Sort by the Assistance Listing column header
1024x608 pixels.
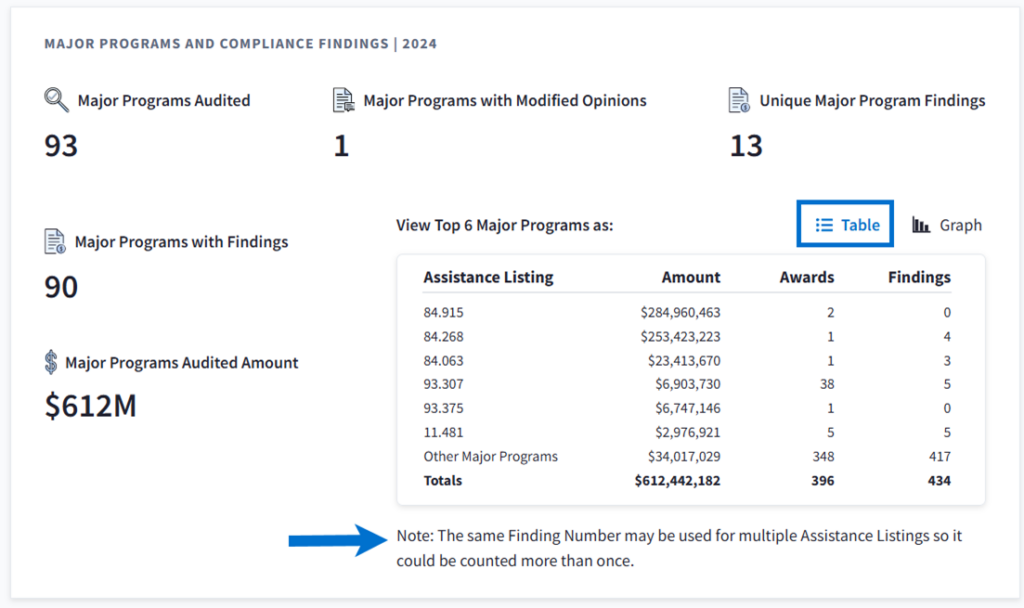click(488, 277)
